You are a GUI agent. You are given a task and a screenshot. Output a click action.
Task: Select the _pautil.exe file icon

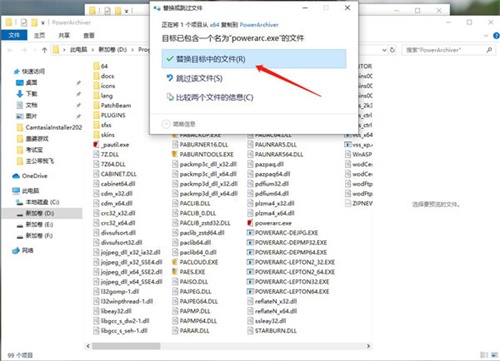[96, 145]
